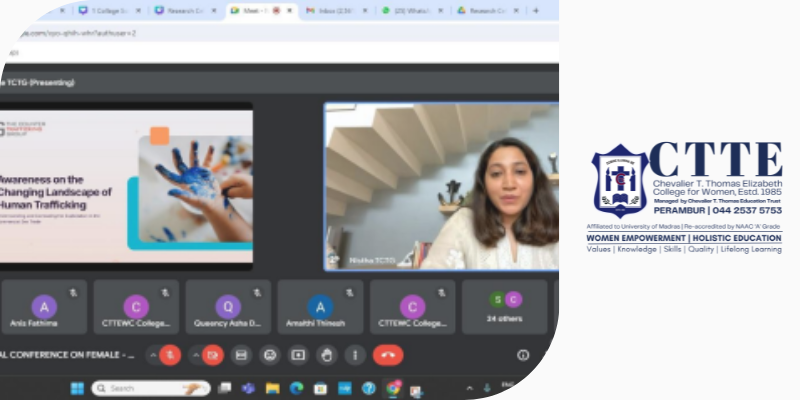Click the presenter video of Nistha TCTG
The image size is (800, 400).
coord(442,186)
